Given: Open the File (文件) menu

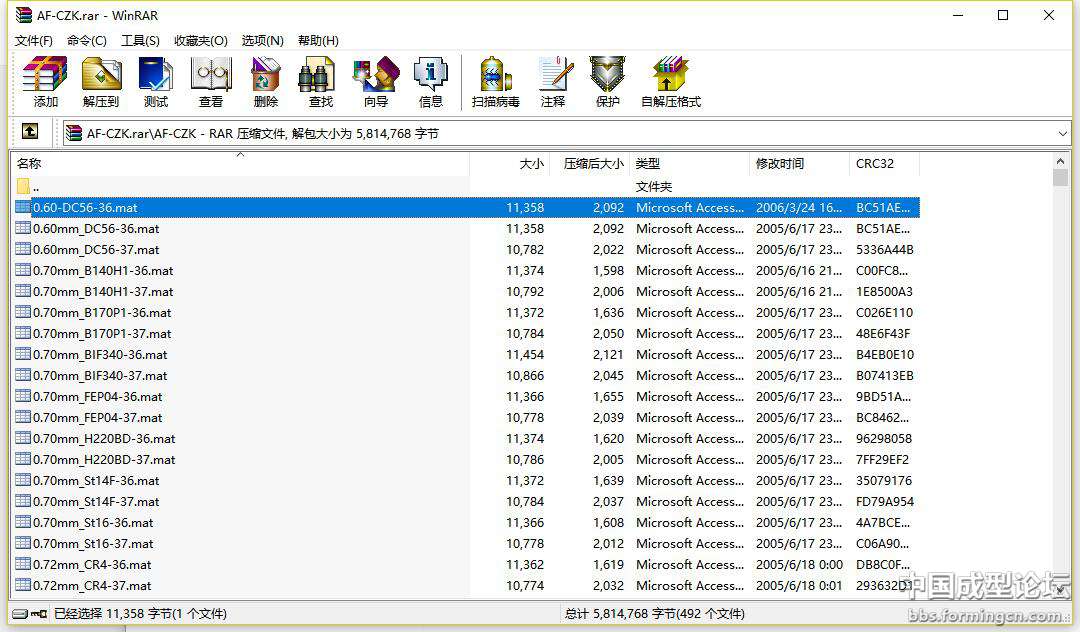Looking at the screenshot, I should coord(33,41).
